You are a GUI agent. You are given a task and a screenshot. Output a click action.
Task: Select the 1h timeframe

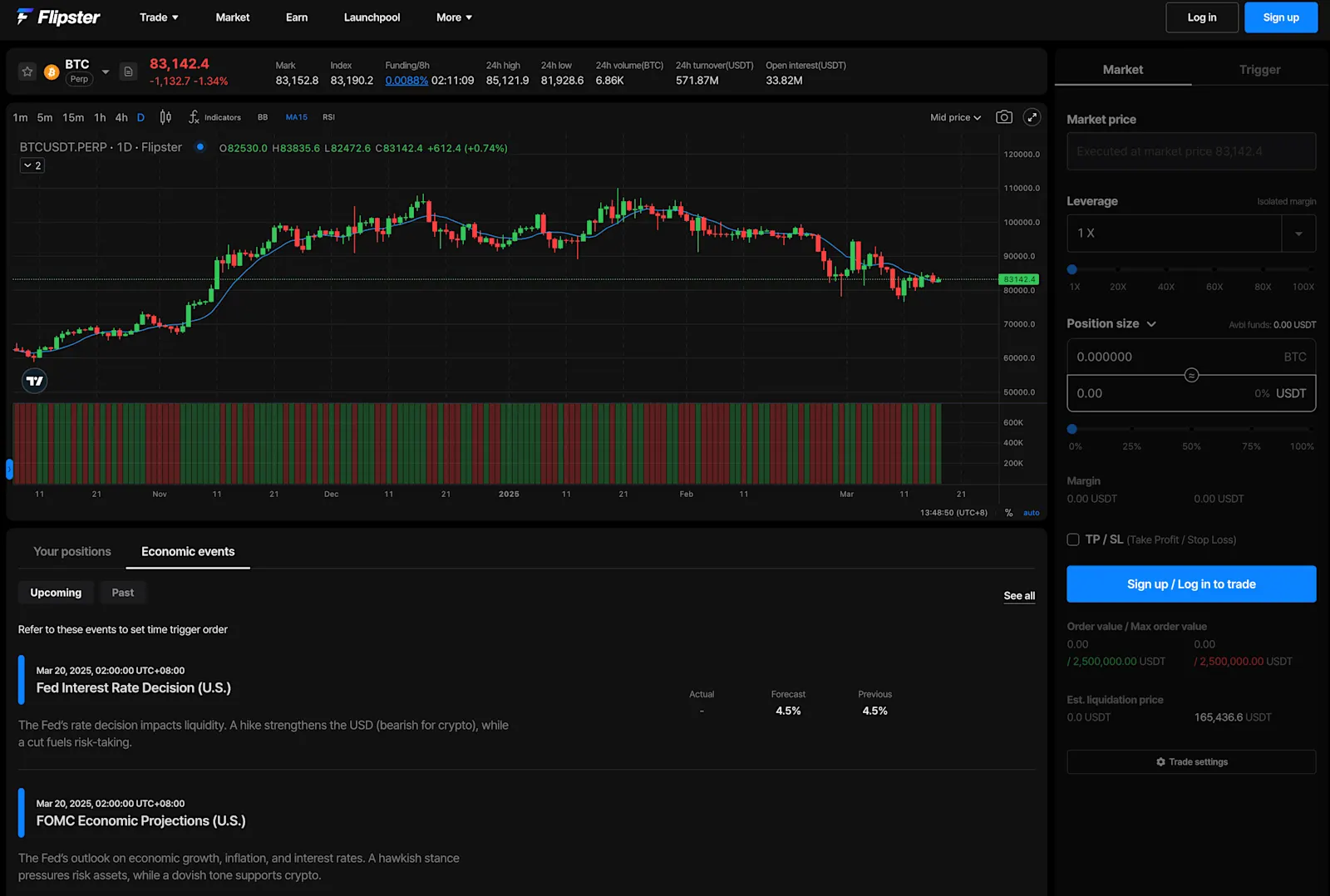[x=100, y=117]
